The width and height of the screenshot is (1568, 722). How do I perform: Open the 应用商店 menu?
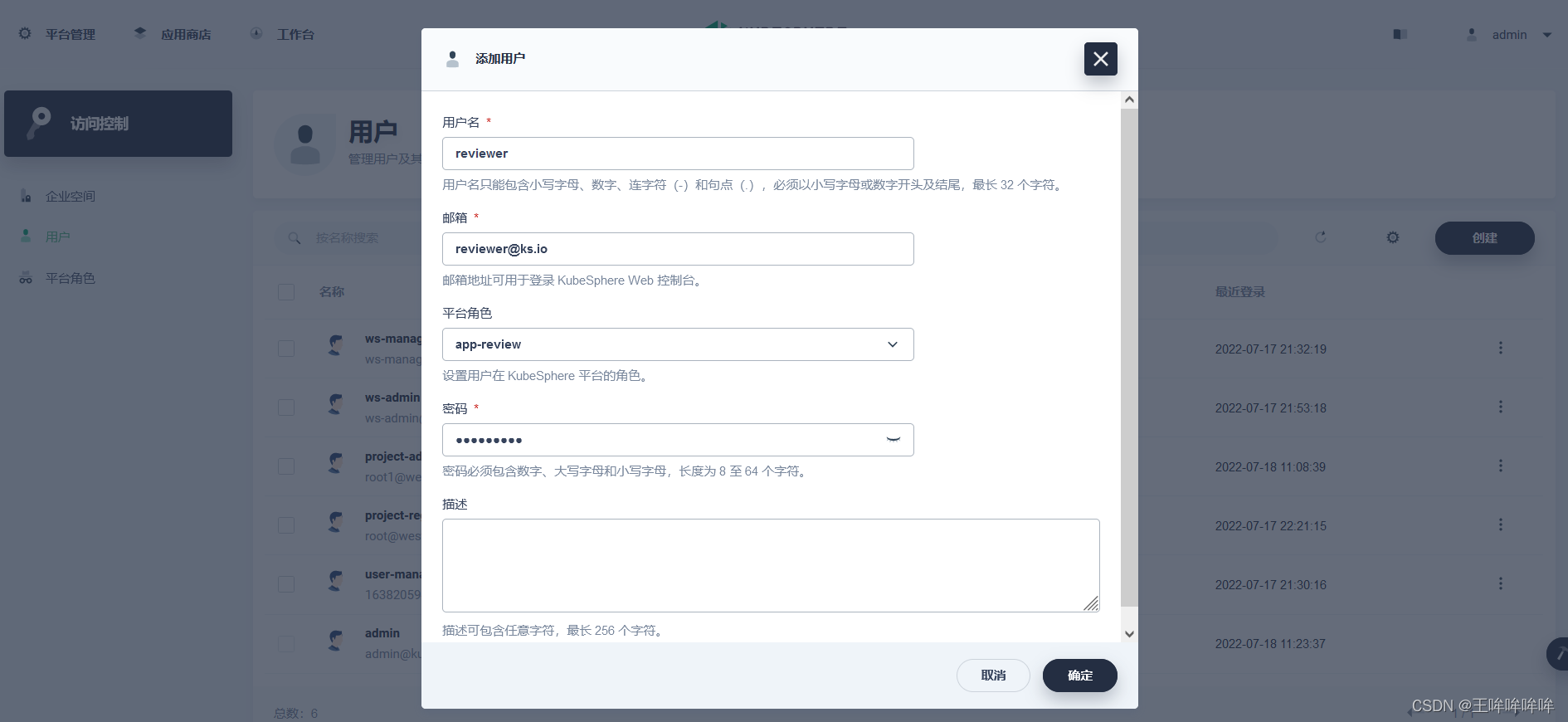click(186, 34)
